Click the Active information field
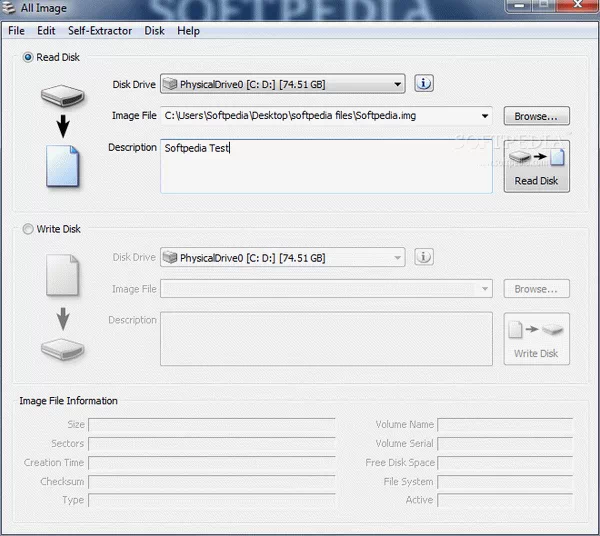The image size is (600, 536). coord(505,500)
